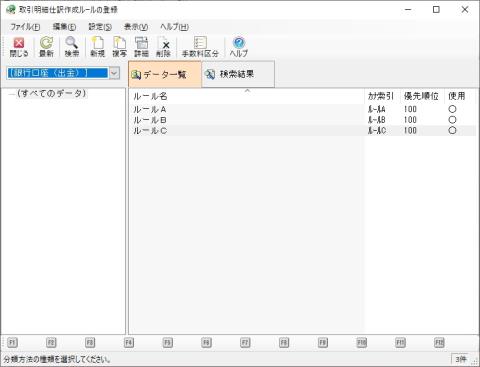Click priority value 100 in ルールB row

410,120
